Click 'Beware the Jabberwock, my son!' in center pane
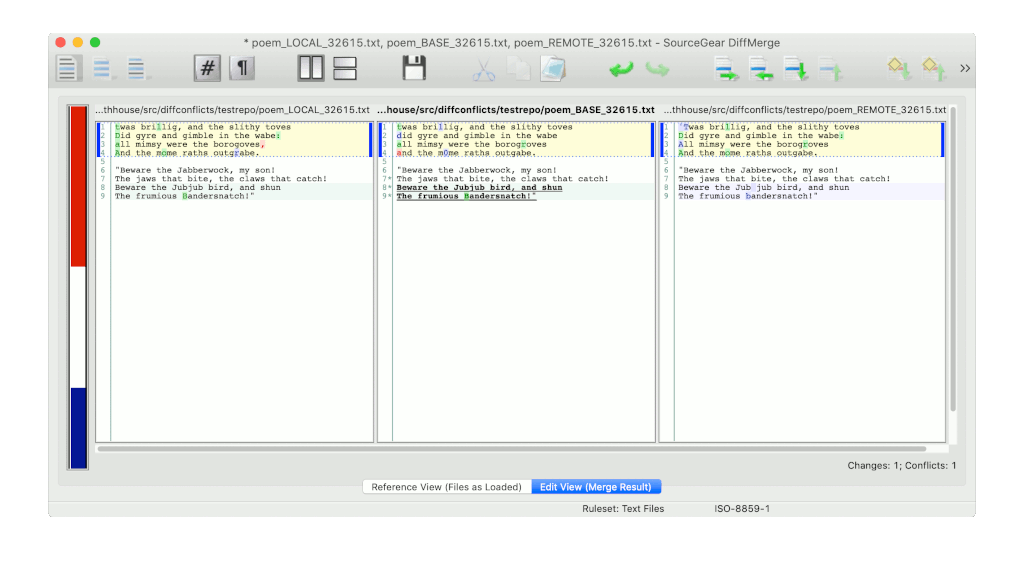Screen dimensions: 1024x581 pyautogui.click(x=477, y=170)
